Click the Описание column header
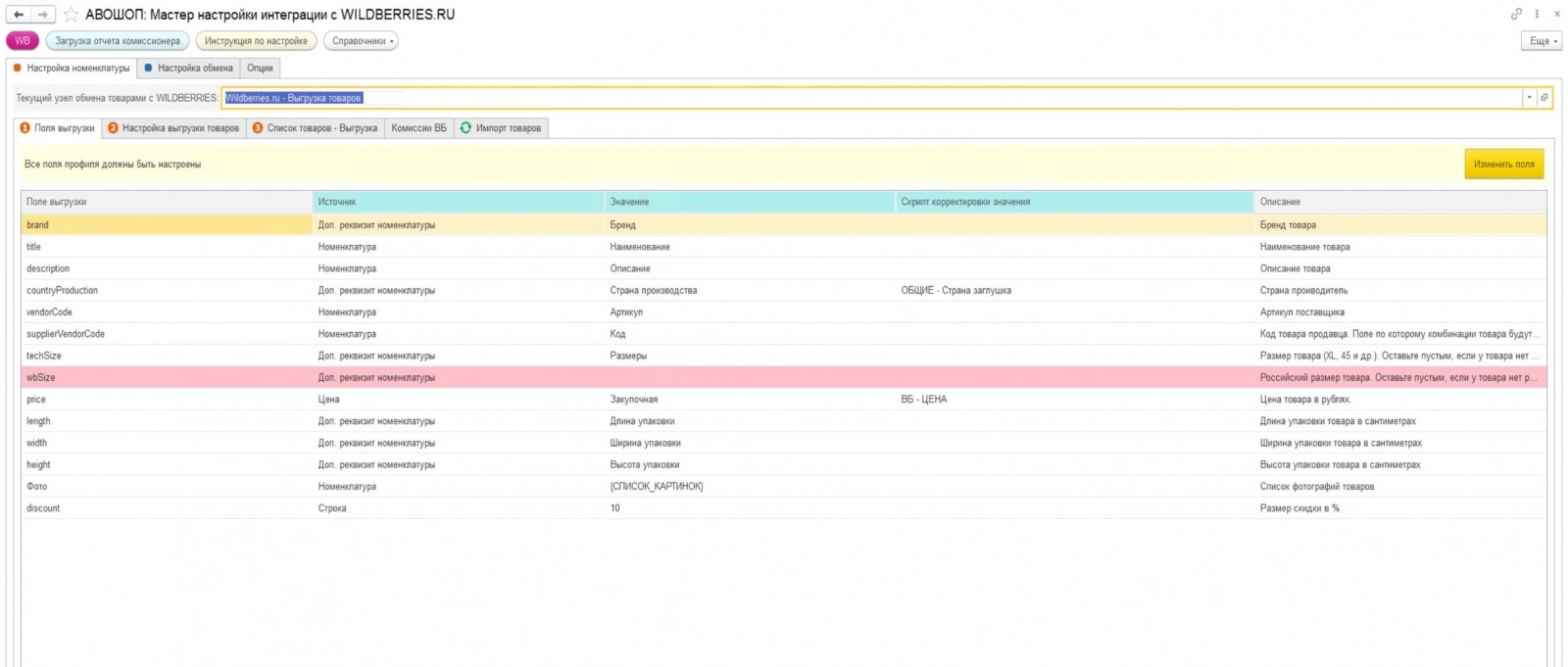This screenshot has width=1568, height=667. click(1400, 202)
